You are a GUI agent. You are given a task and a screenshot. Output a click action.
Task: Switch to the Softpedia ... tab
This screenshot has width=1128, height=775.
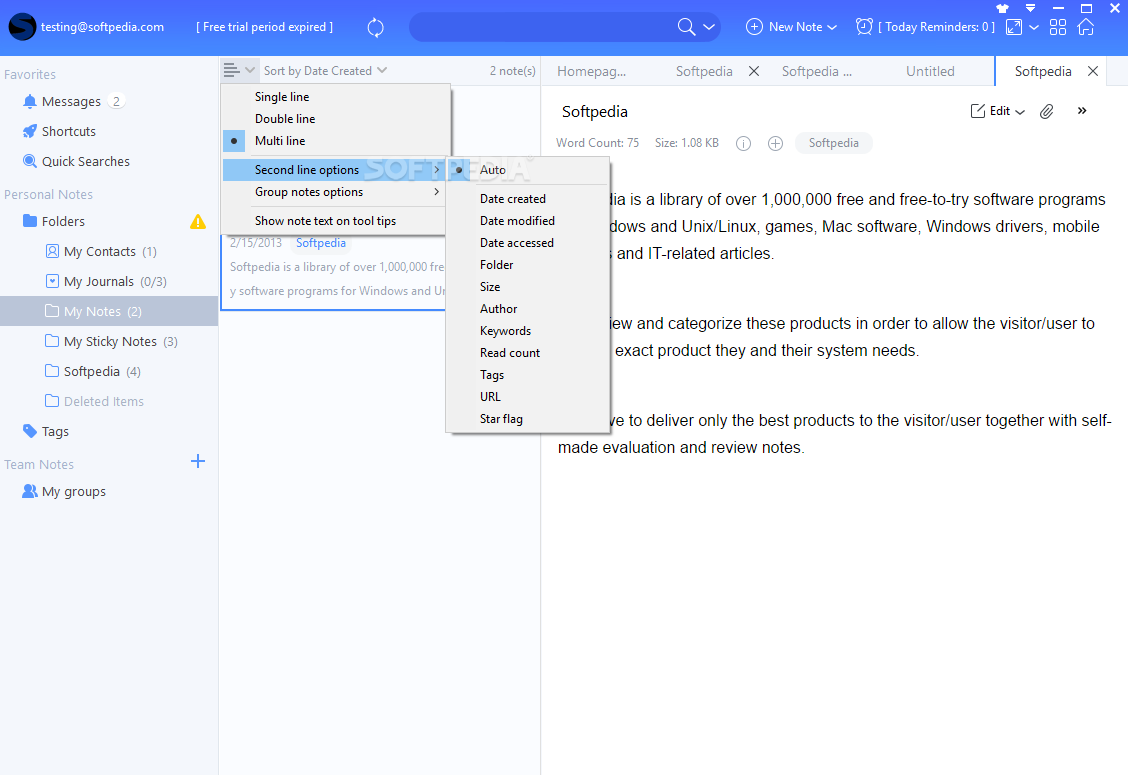tap(817, 71)
